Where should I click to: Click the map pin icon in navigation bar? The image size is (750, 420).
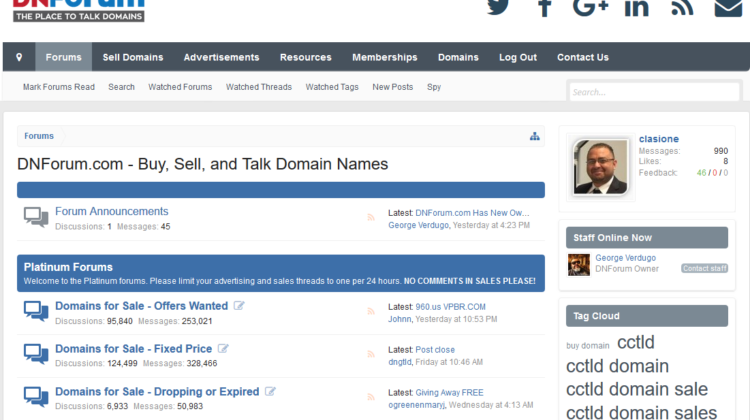coord(19,57)
